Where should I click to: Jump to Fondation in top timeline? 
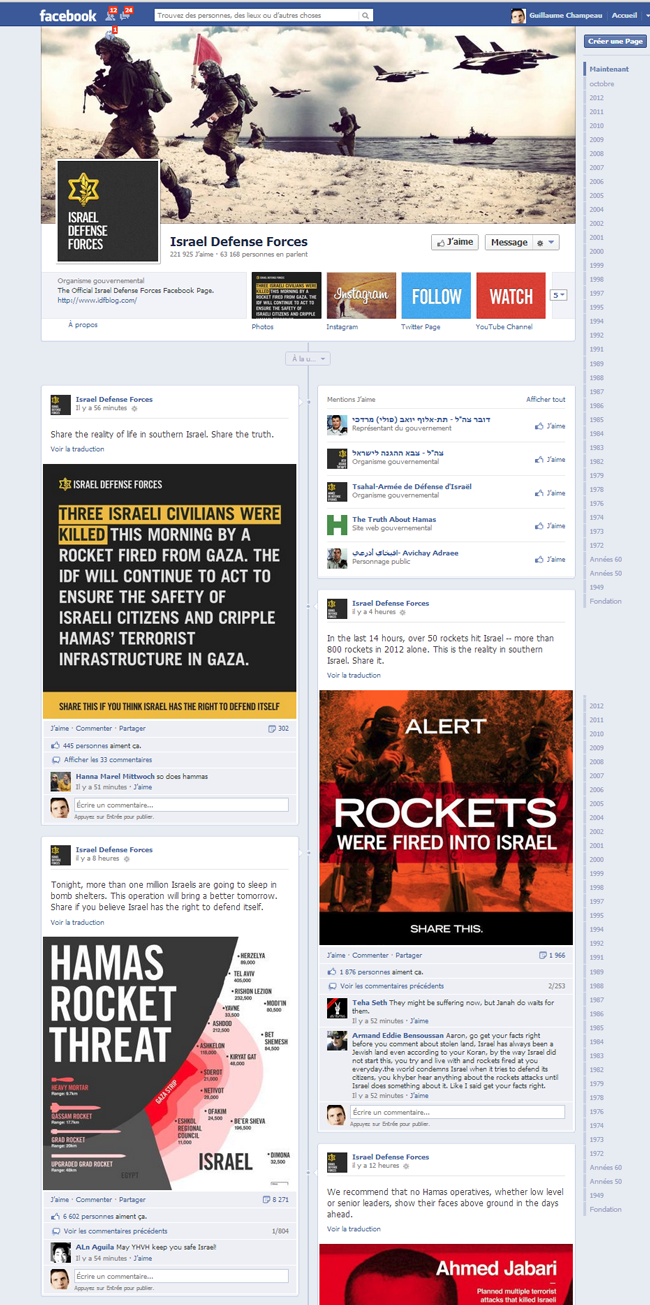[x=605, y=601]
